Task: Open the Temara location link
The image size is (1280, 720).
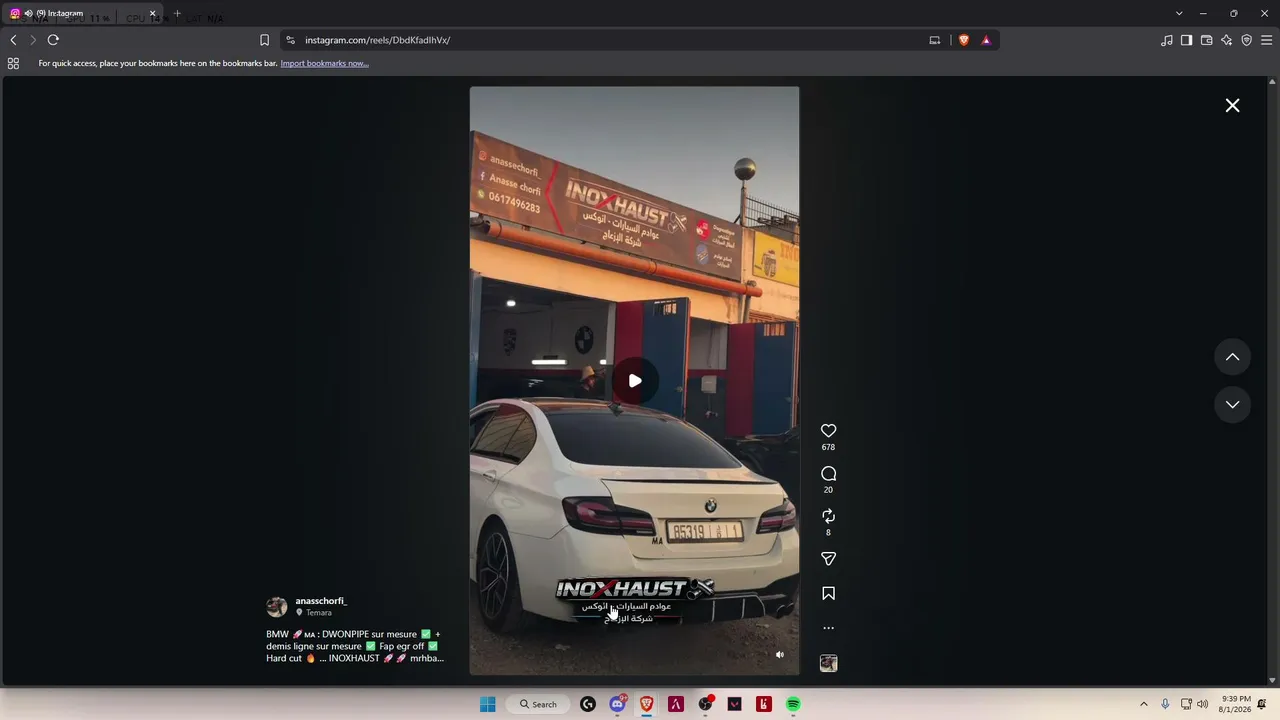Action: tap(318, 613)
